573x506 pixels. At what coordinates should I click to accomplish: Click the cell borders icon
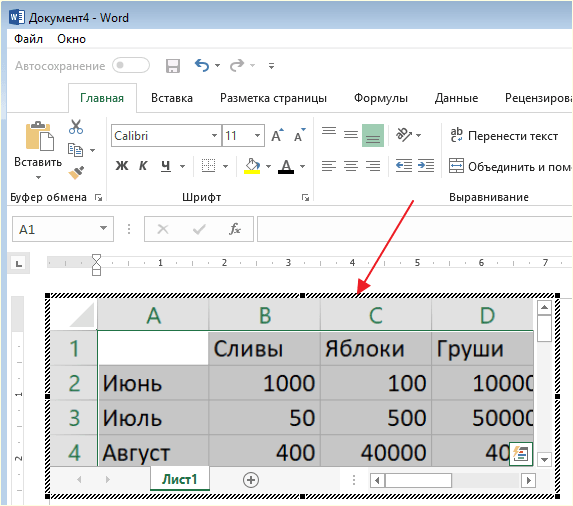click(x=208, y=166)
